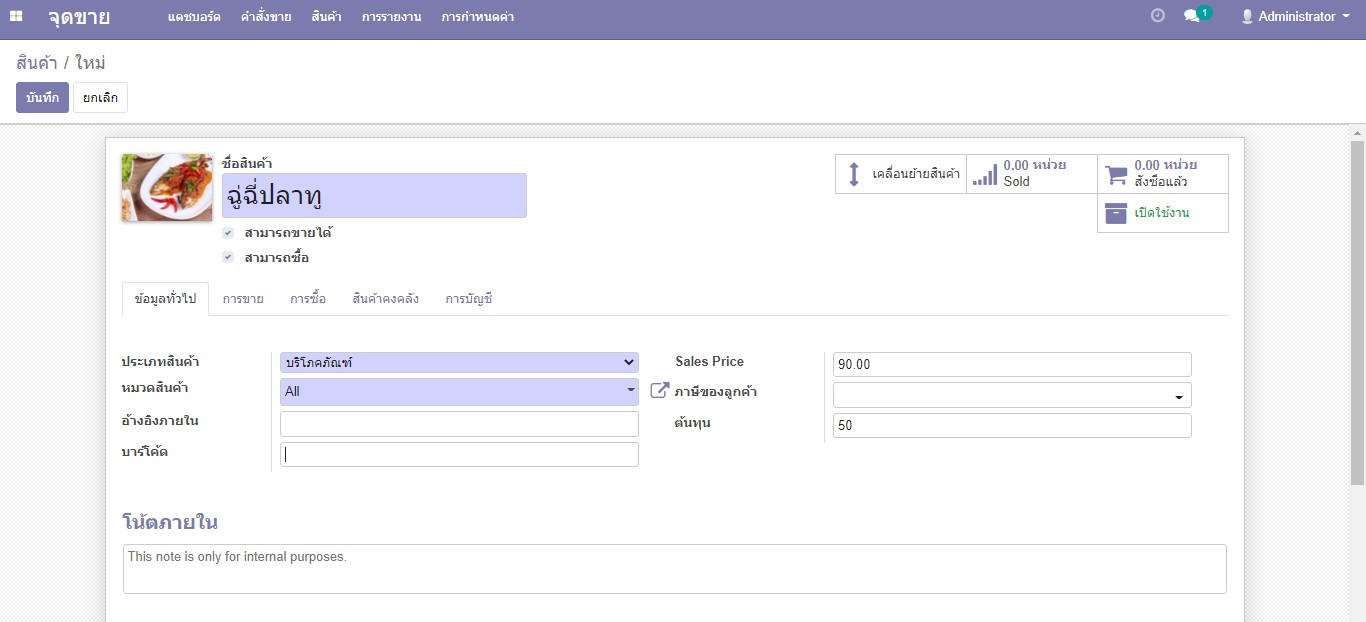Image resolution: width=1366 pixels, height=622 pixels.
Task: Click the Sold bar chart icon
Action: [985, 174]
